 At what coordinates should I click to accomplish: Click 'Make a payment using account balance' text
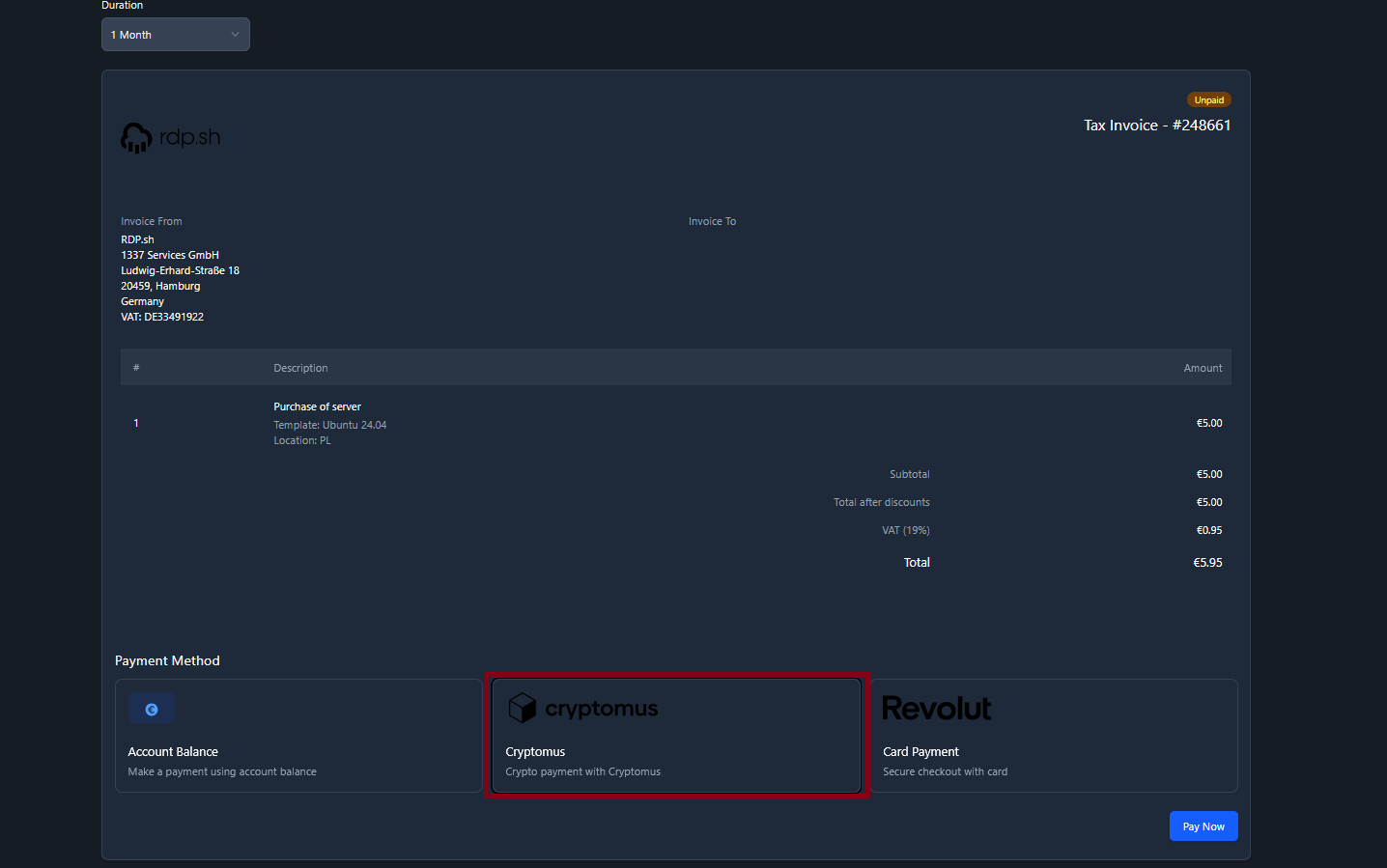pos(222,771)
